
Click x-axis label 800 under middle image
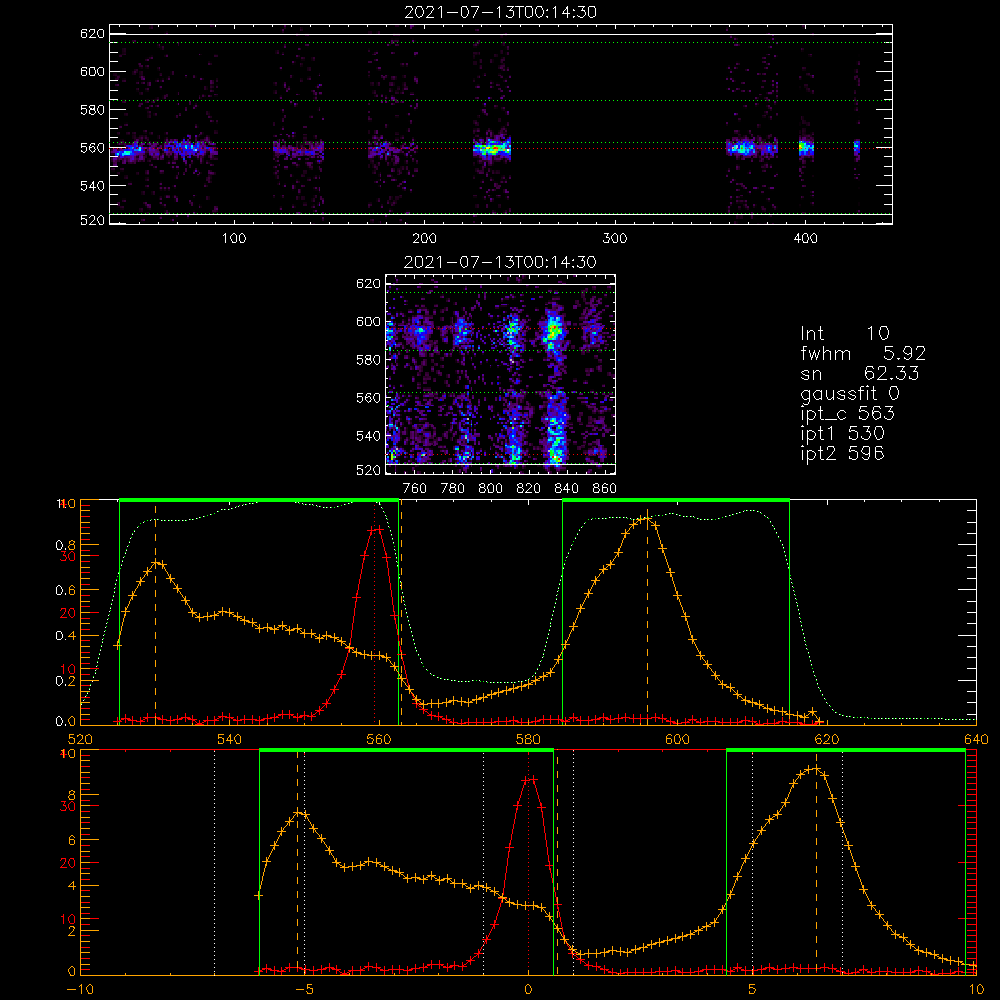click(x=490, y=488)
